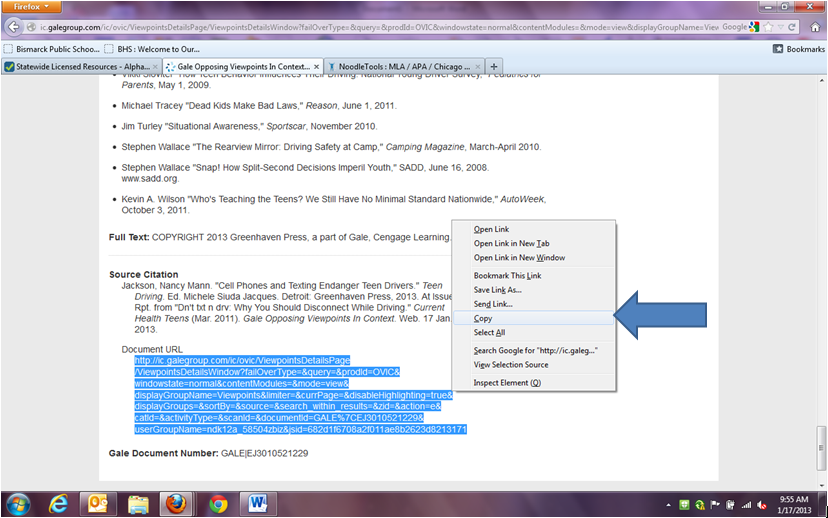The image size is (828, 518).
Task: Click the bookmark star in the address bar
Action: [768, 26]
